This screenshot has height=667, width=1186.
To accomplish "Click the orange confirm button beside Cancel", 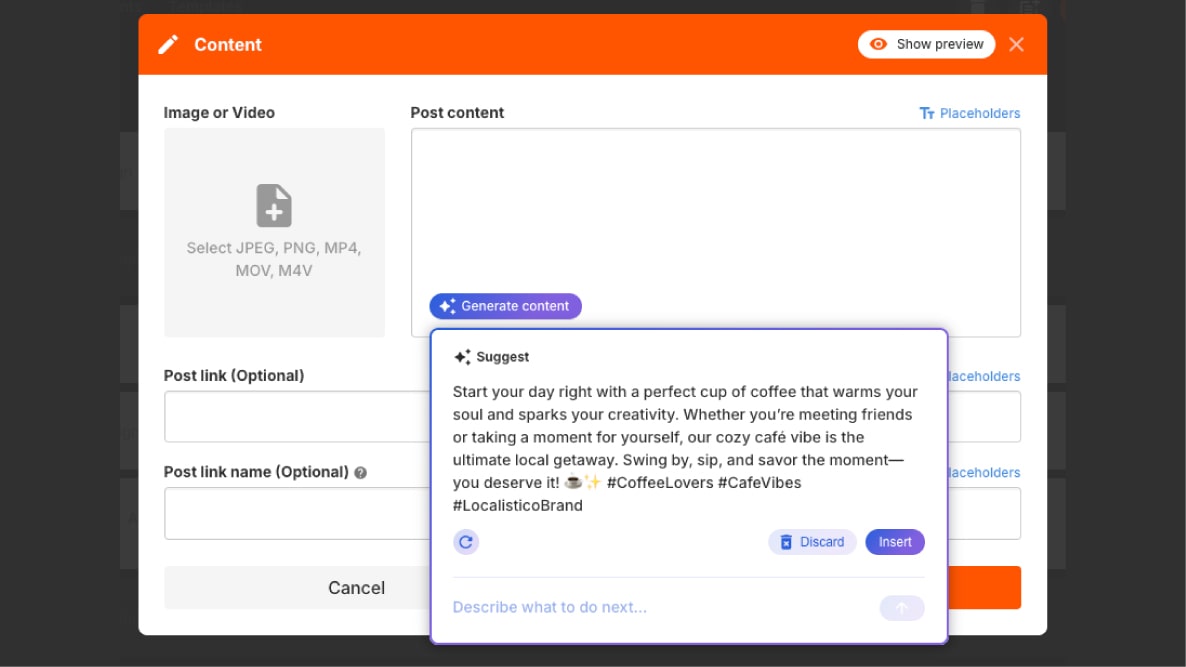I will 984,588.
